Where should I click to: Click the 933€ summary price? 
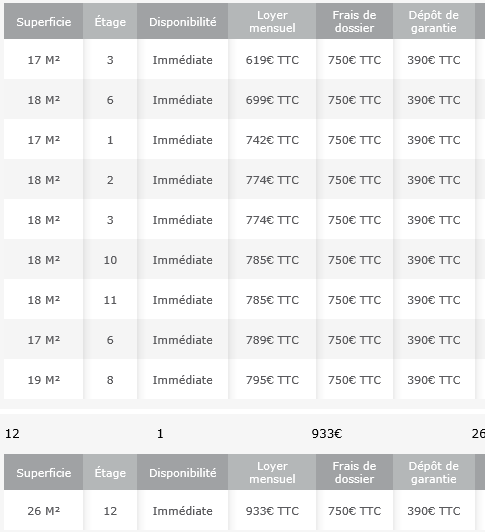pos(327,433)
